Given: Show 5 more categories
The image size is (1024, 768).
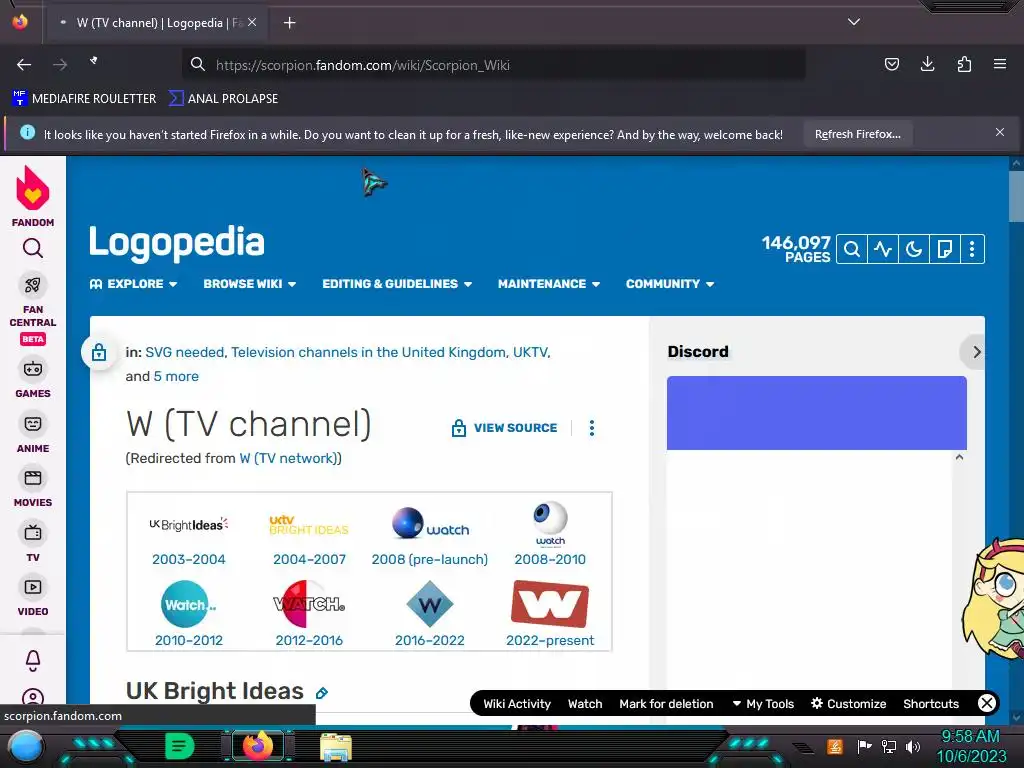Looking at the screenshot, I should coord(176,377).
